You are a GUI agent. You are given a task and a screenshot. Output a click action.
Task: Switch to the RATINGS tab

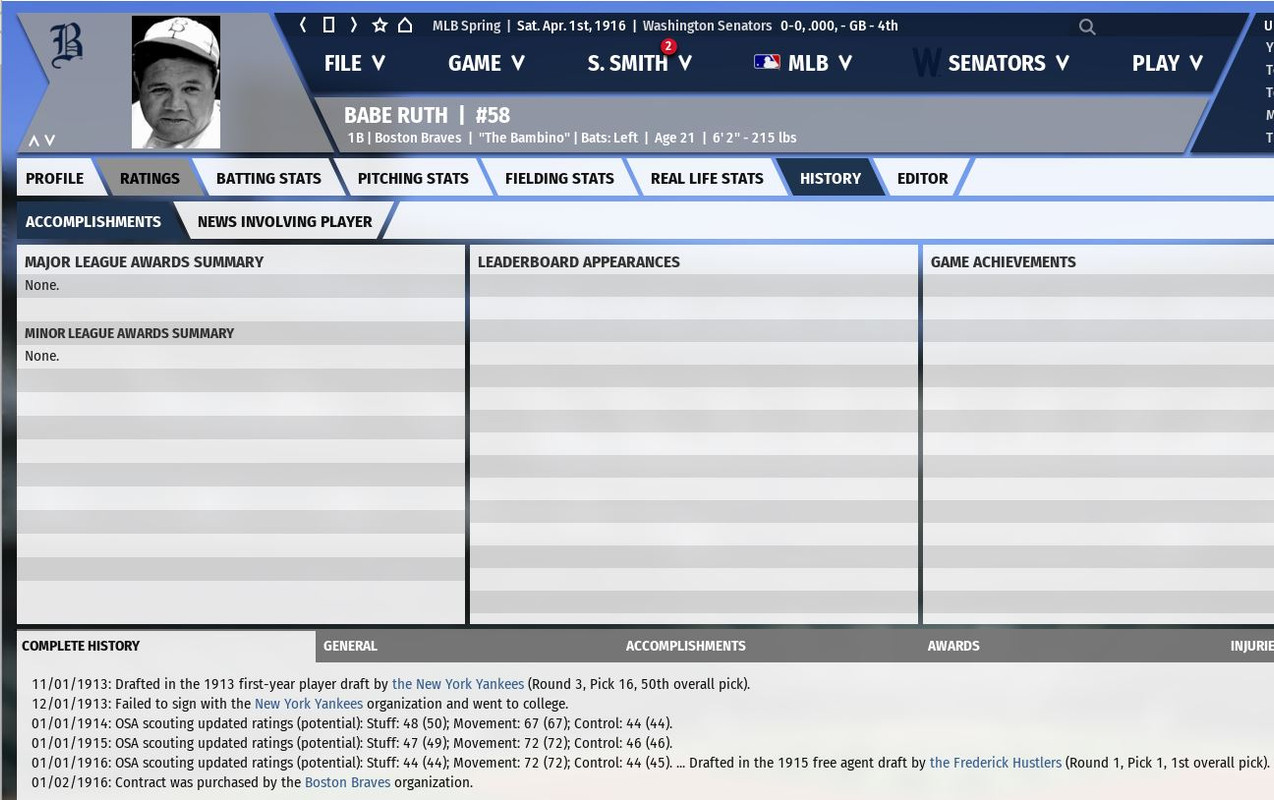click(x=150, y=178)
